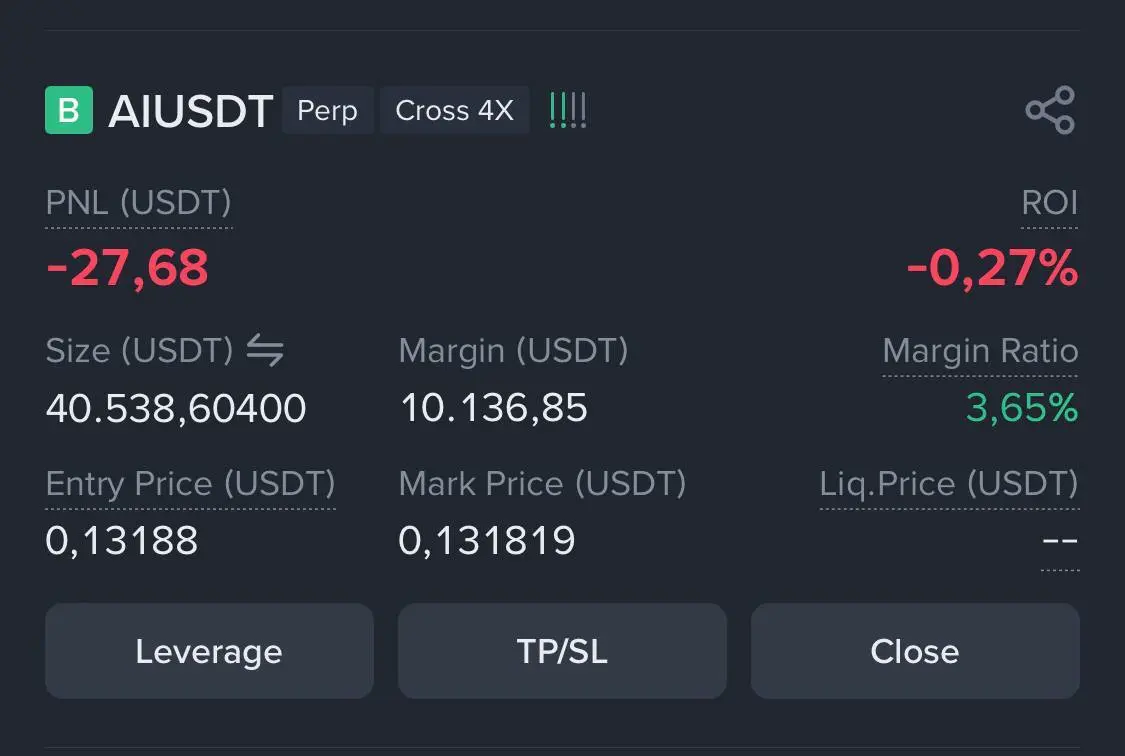Tap the mark price value 0,131819

tap(487, 541)
